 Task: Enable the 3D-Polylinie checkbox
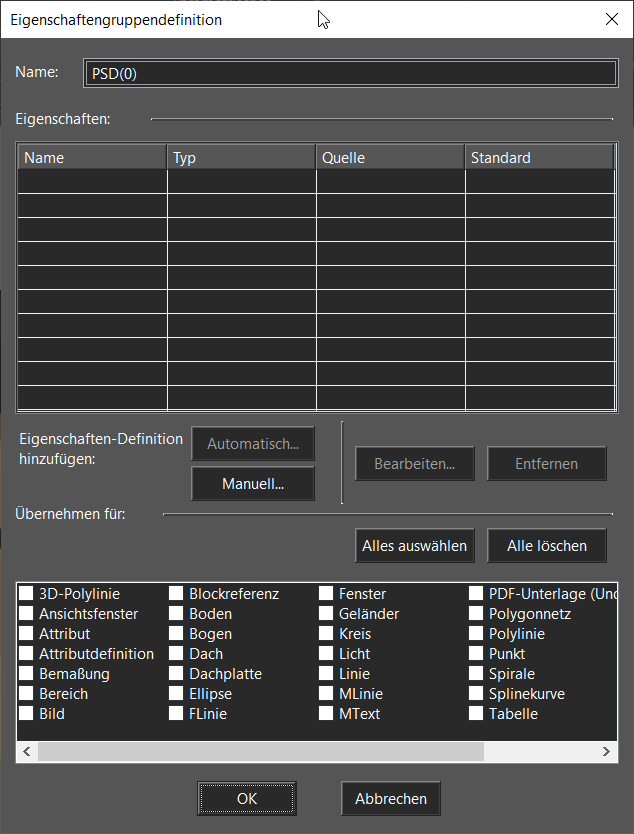[27, 594]
